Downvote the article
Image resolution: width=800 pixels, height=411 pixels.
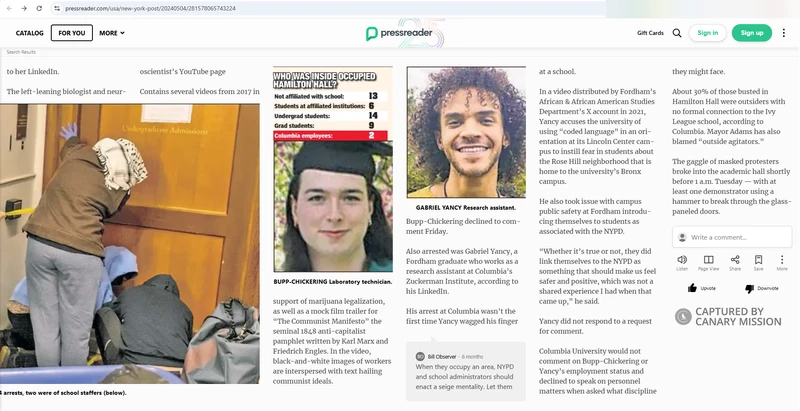762,288
